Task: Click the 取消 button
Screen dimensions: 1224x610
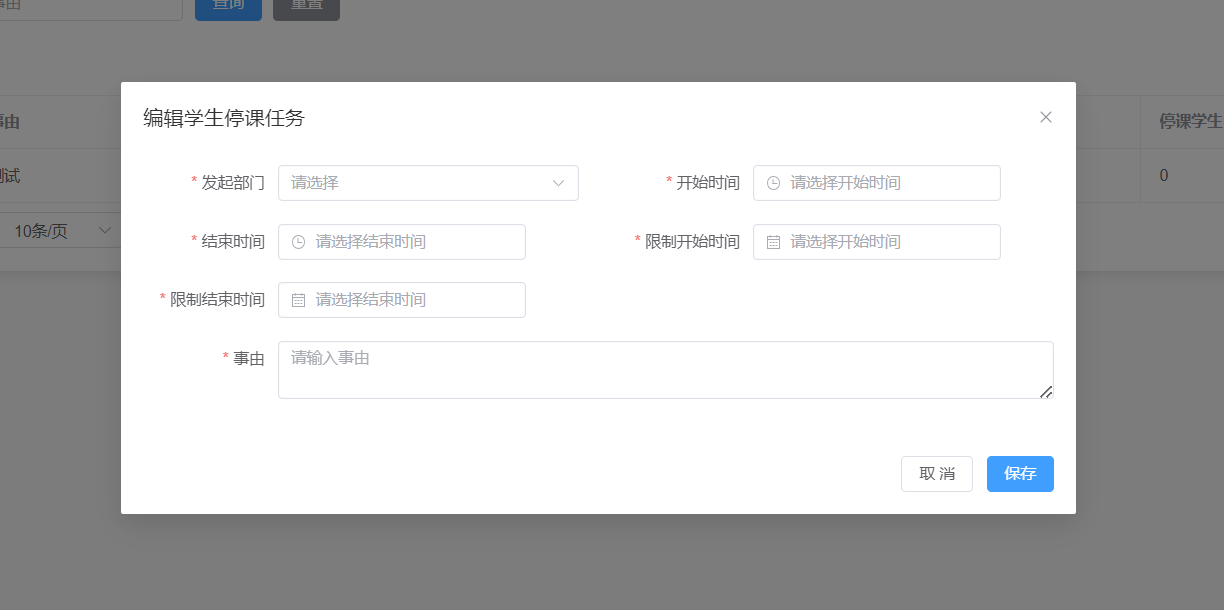Action: 937,474
